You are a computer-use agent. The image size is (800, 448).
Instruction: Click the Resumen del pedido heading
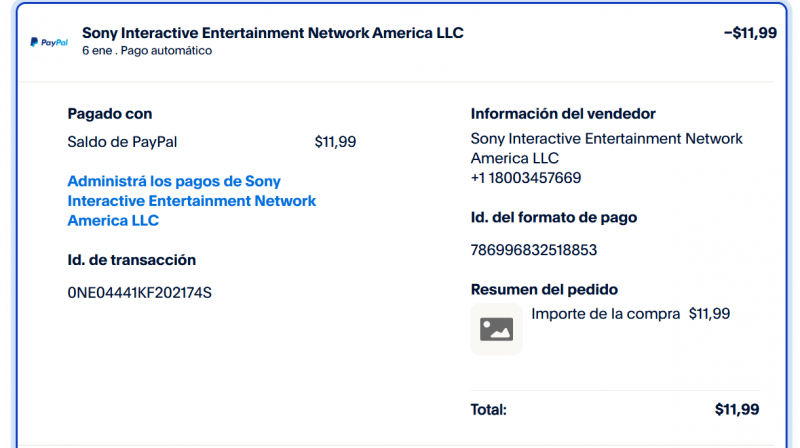(544, 289)
